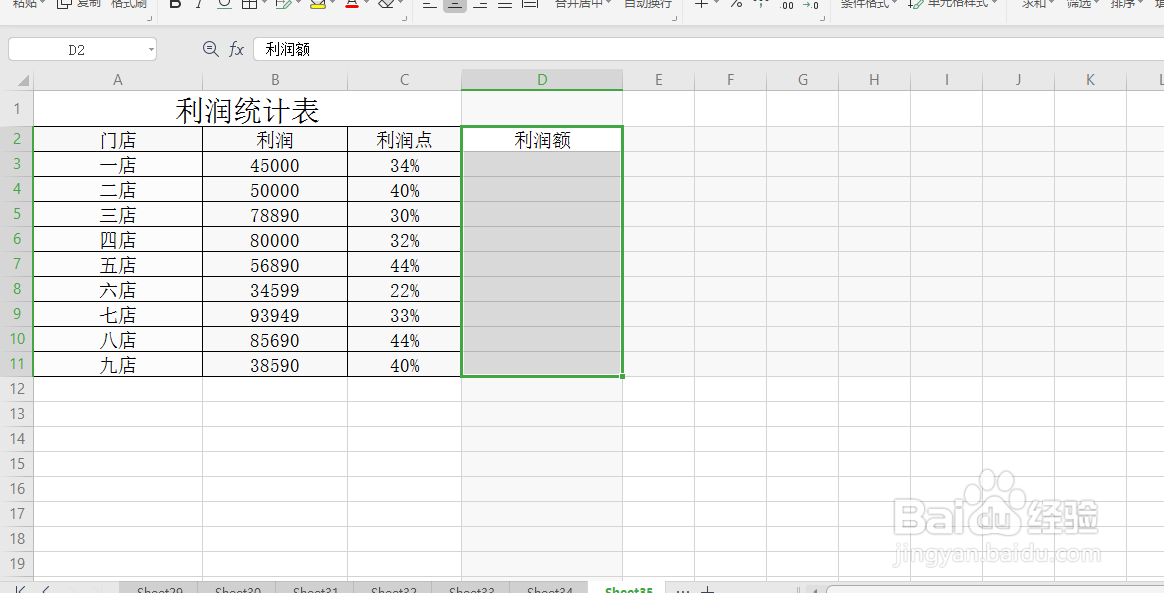Click the 利润点 header cell
The image size is (1164, 593).
pos(404,140)
